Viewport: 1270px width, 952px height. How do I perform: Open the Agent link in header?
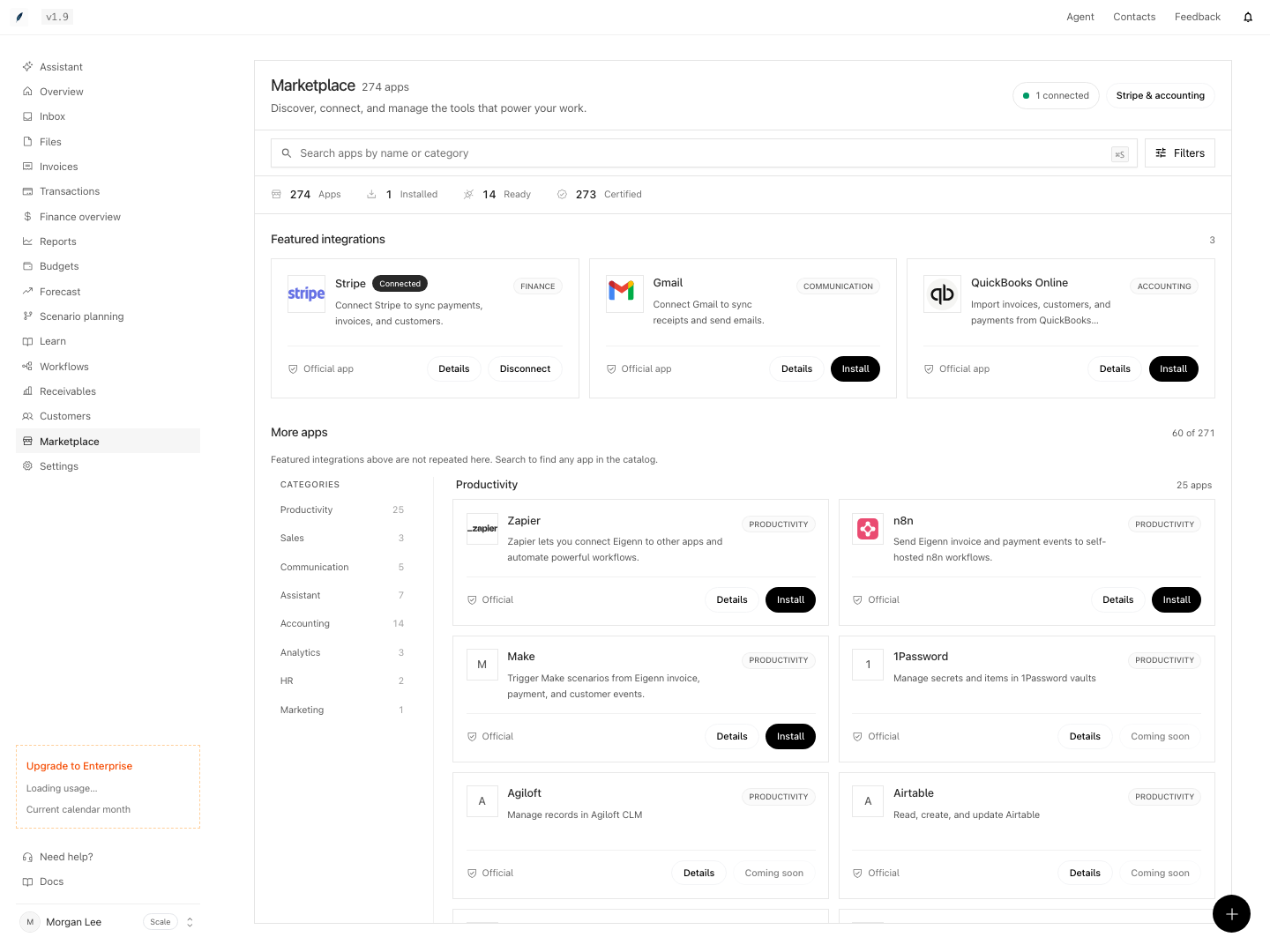click(1080, 17)
